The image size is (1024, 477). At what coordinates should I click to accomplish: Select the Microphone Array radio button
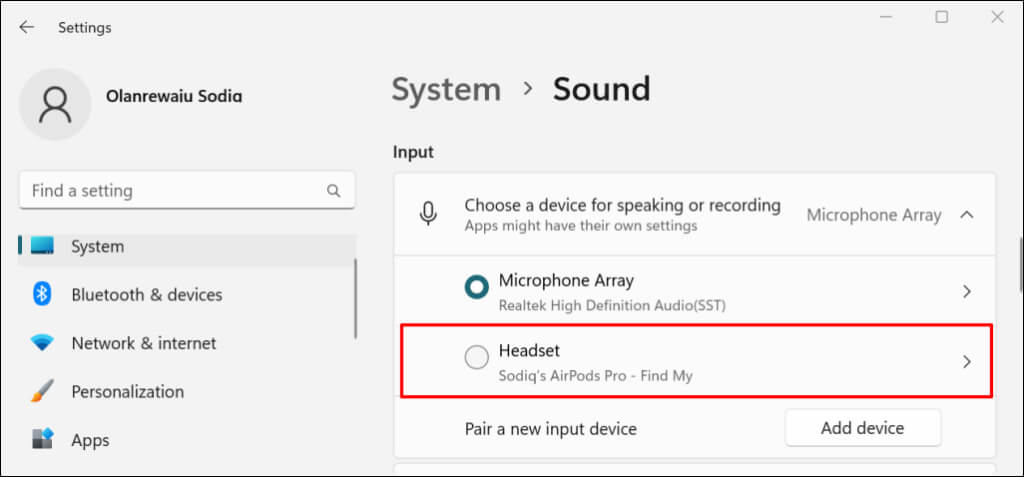[477, 288]
